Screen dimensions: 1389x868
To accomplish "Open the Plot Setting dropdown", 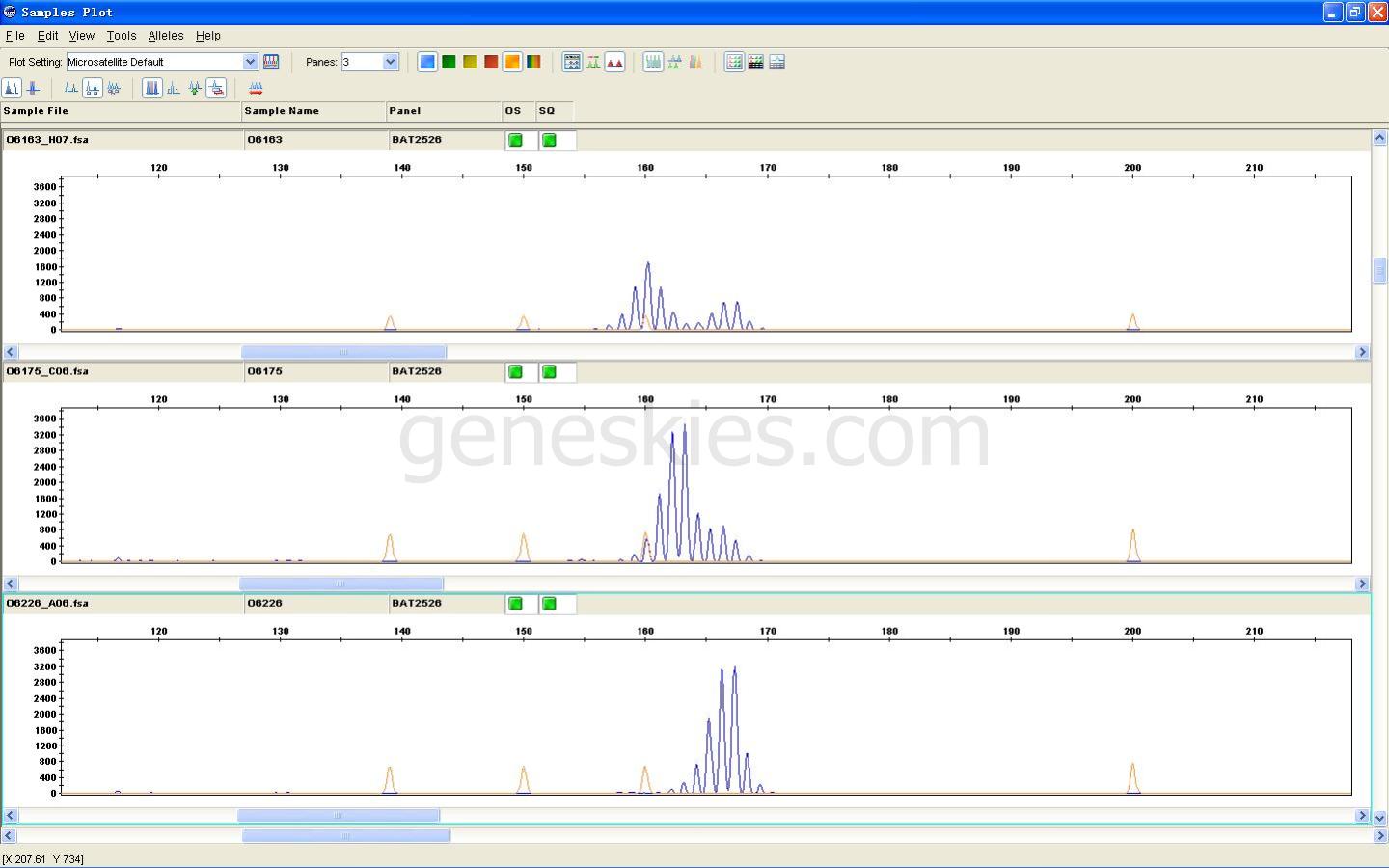I will [250, 62].
